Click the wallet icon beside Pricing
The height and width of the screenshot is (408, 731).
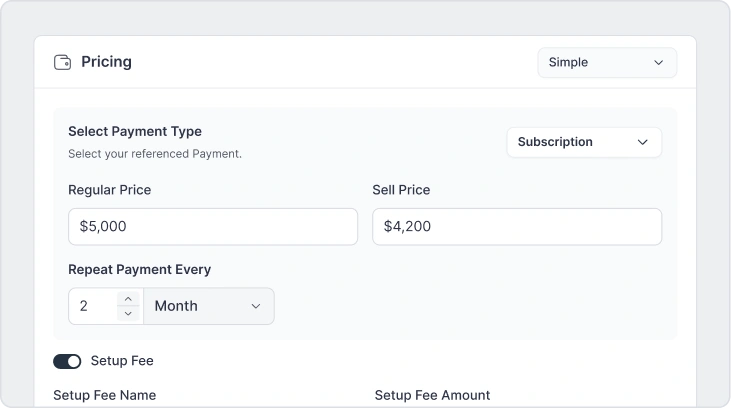tap(62, 62)
